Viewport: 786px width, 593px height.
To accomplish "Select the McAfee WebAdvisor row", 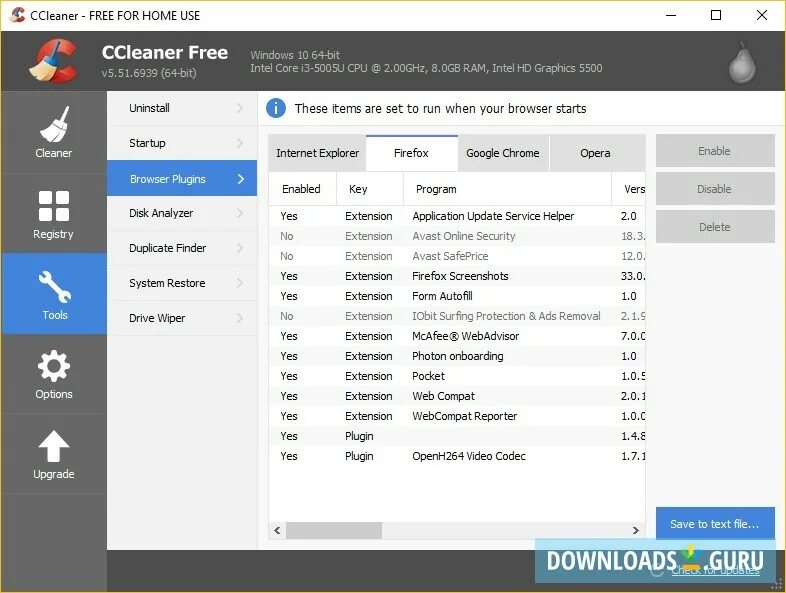I will (x=457, y=336).
